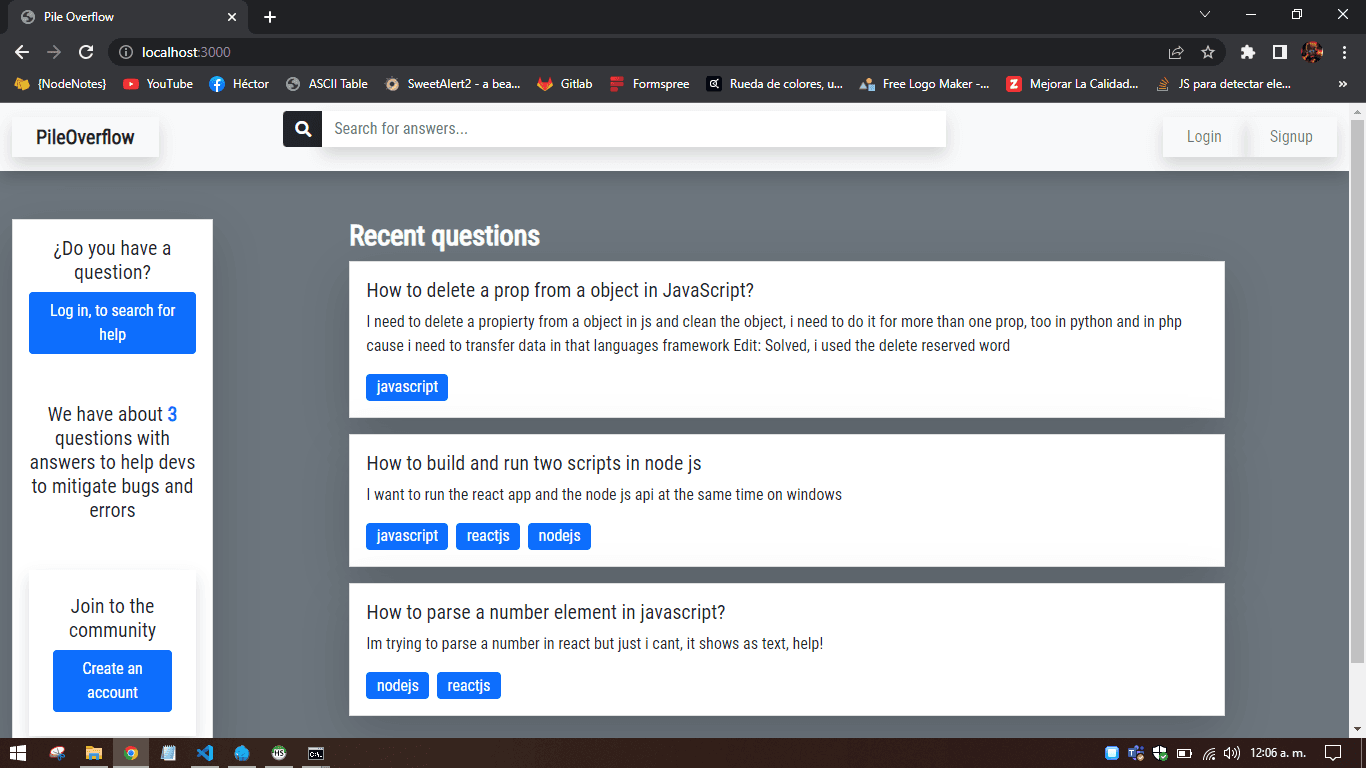Go back with browser back arrow
The image size is (1366, 768).
pos(22,52)
